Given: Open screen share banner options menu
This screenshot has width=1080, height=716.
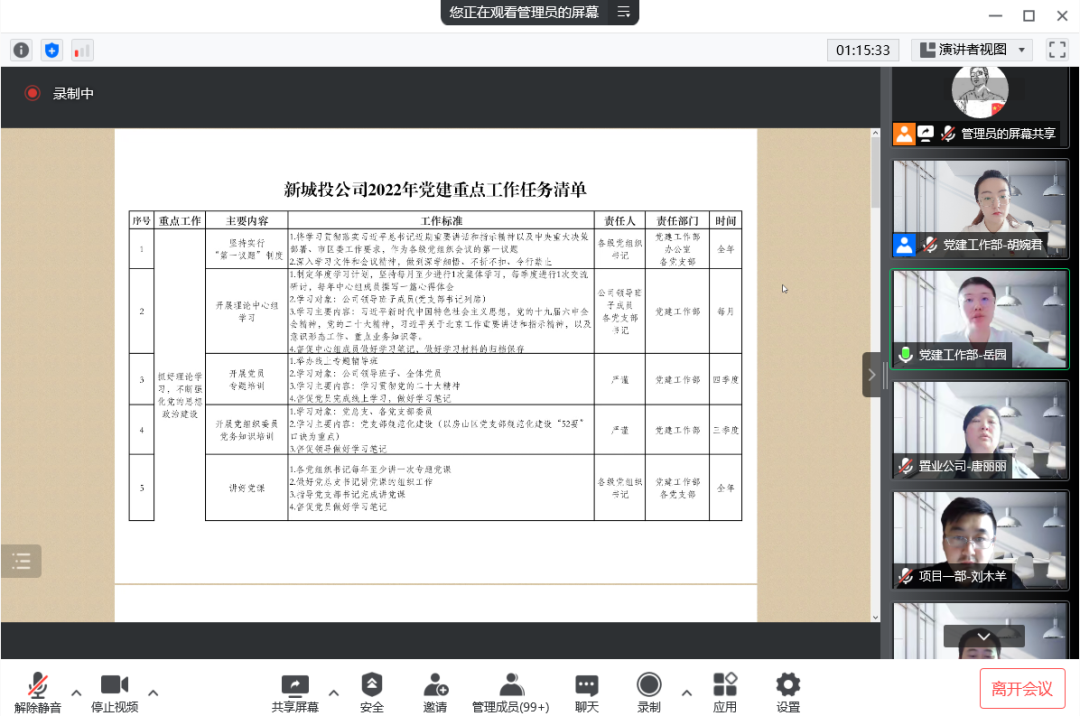Looking at the screenshot, I should pyautogui.click(x=624, y=12).
